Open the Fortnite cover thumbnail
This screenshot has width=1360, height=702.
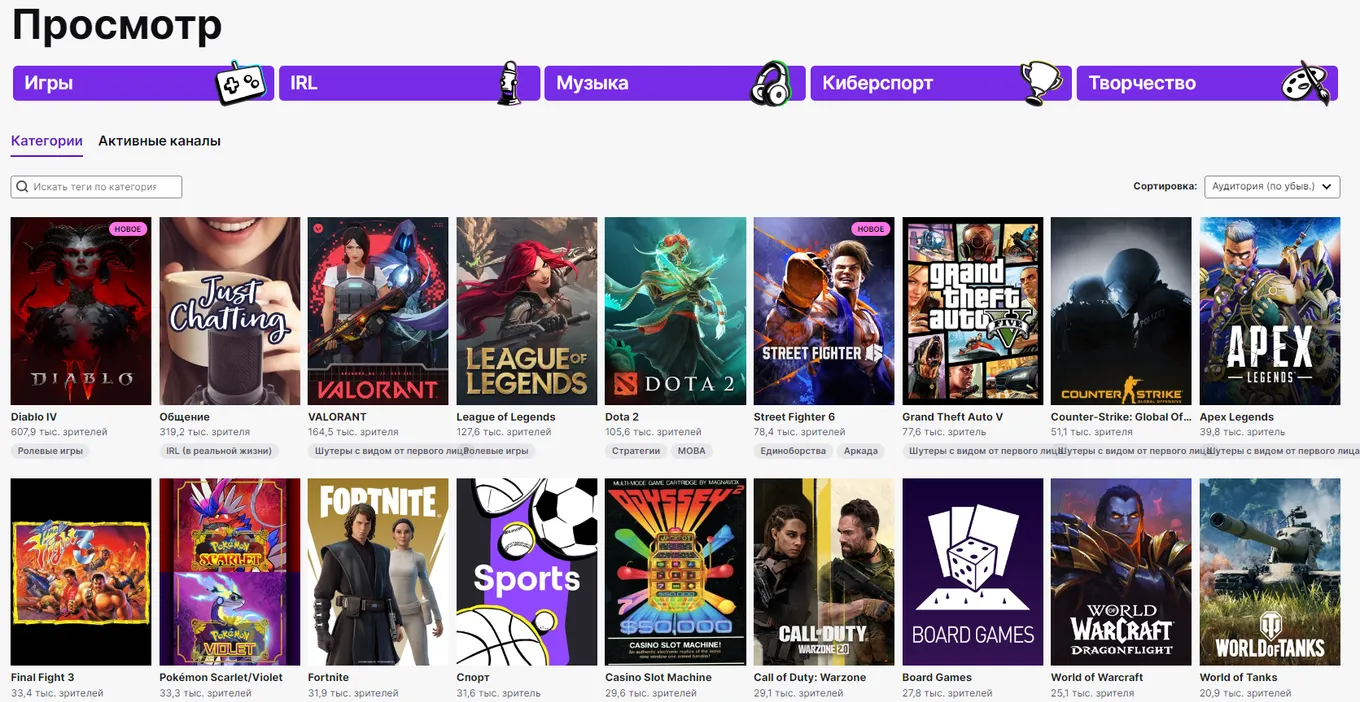[x=378, y=572]
